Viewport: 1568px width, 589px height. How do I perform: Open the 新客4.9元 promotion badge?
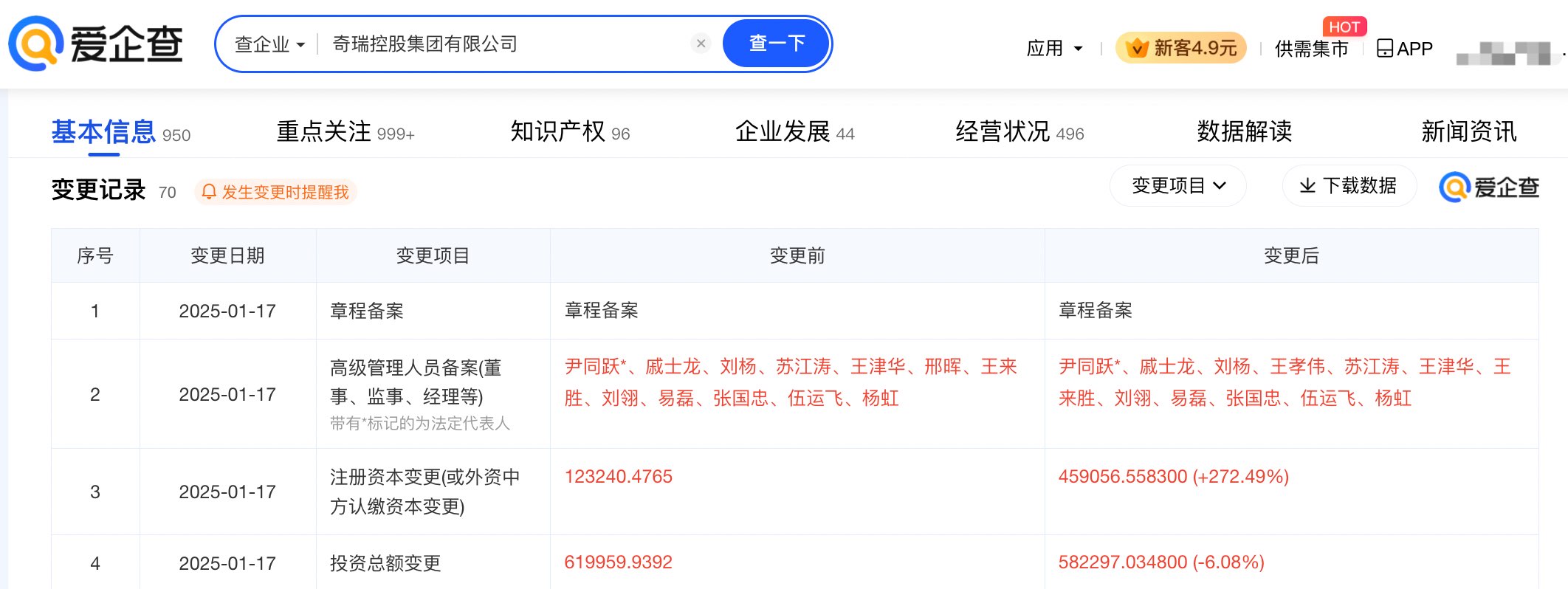[1180, 48]
